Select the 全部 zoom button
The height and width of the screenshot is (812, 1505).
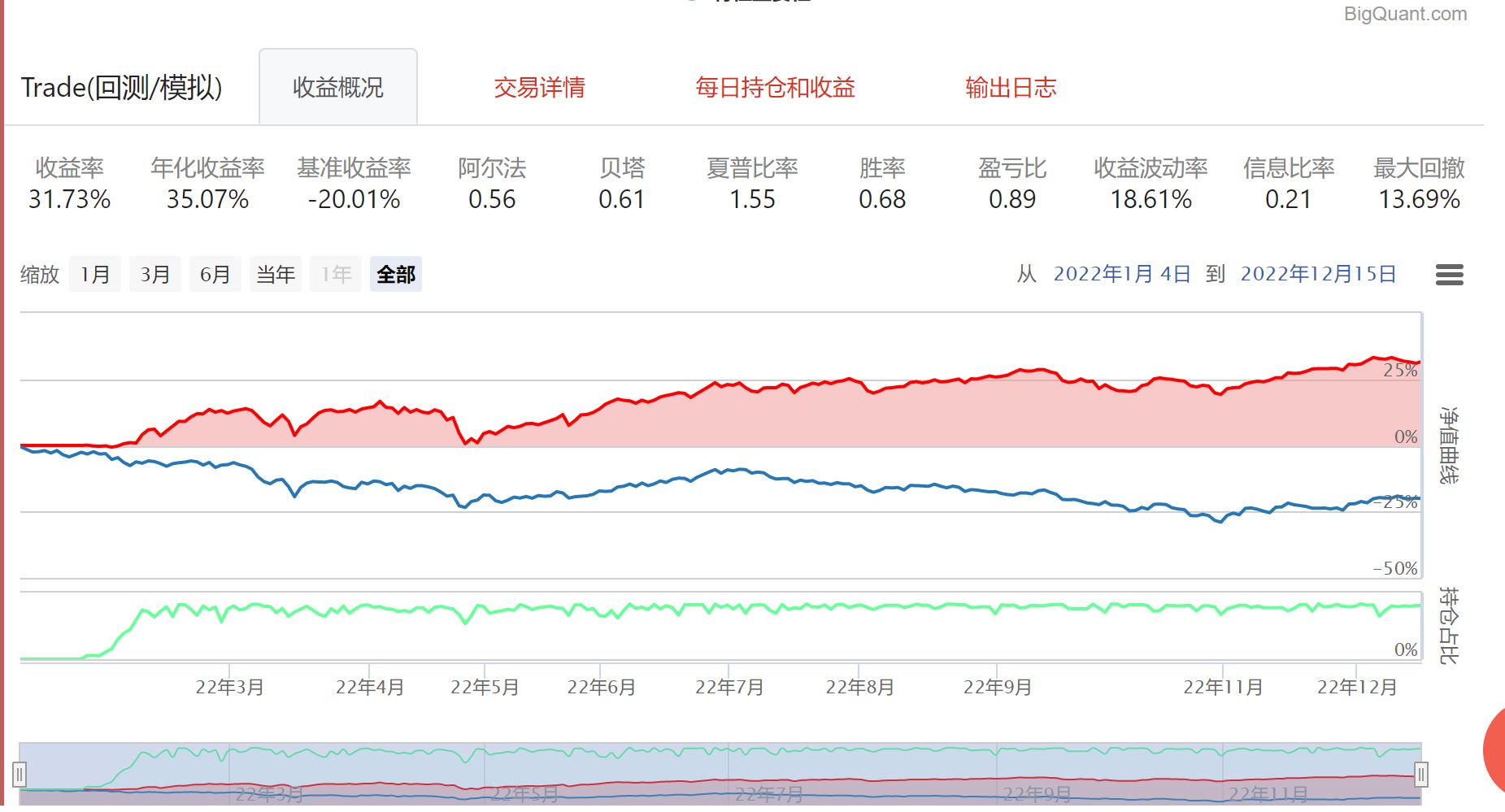coord(396,274)
